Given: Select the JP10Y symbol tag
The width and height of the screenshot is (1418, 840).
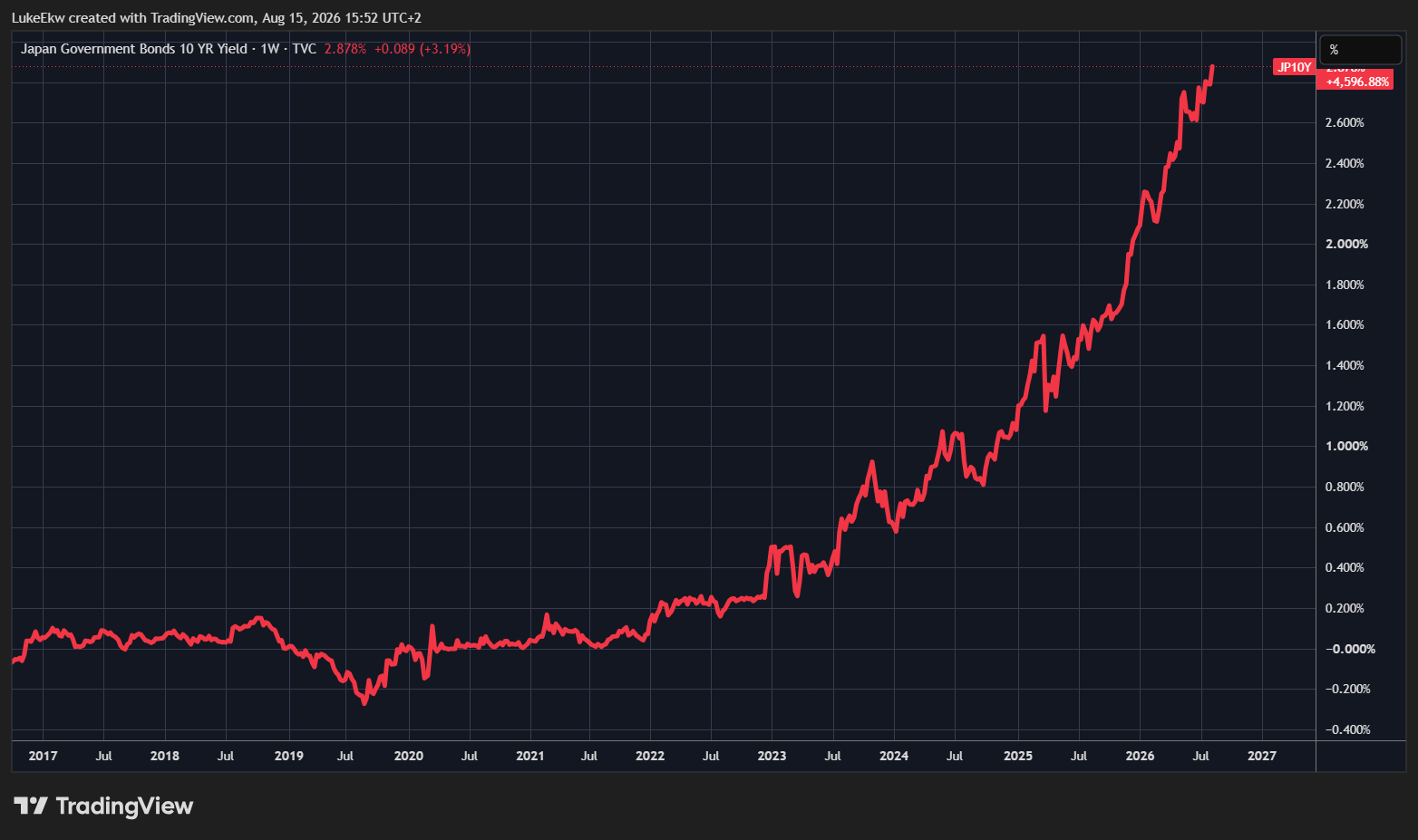Looking at the screenshot, I should 1294,67.
